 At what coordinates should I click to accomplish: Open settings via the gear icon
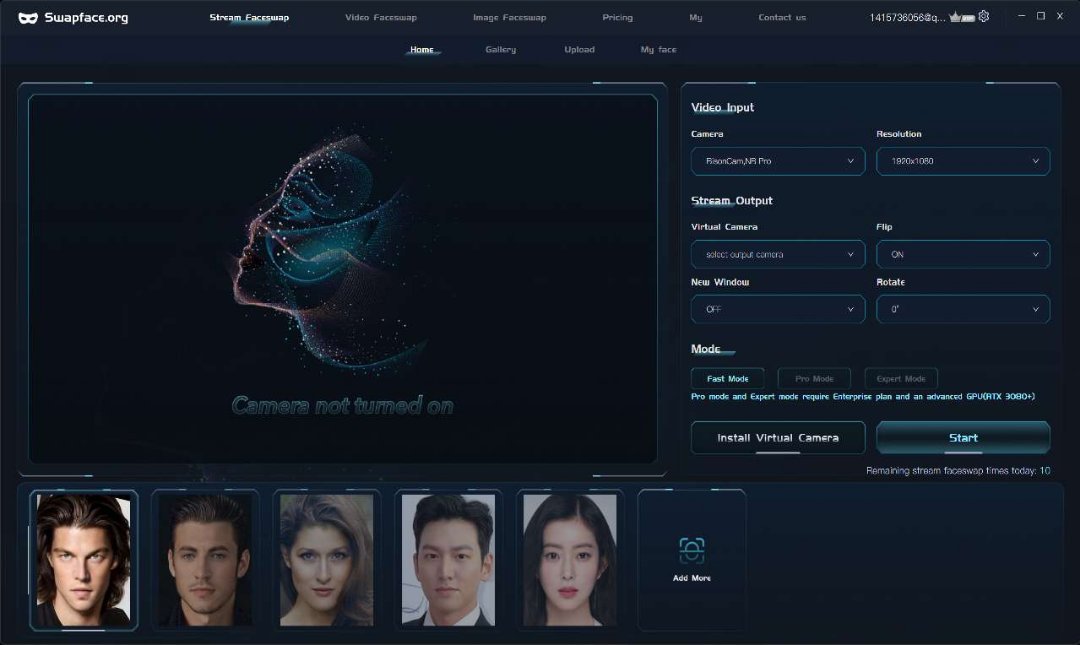tap(984, 17)
